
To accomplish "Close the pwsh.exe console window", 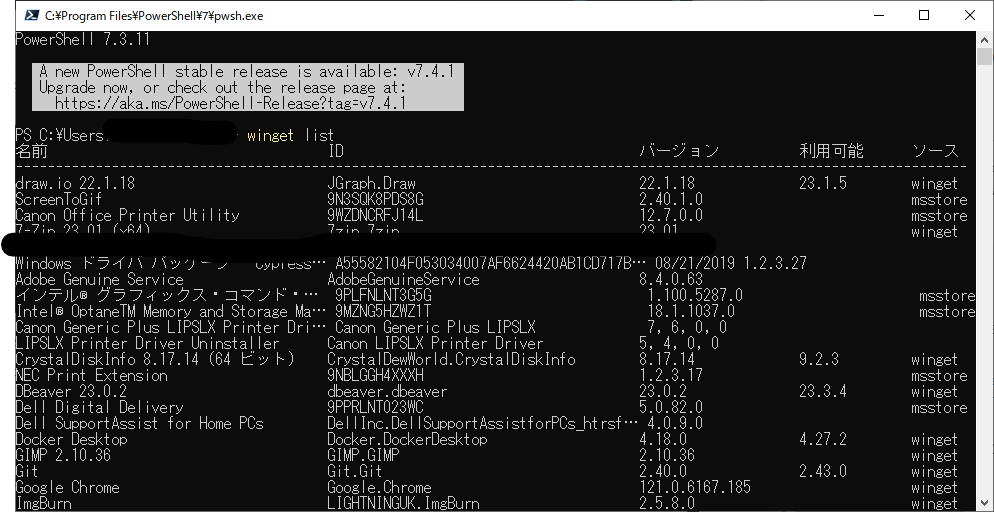I will pyautogui.click(x=969, y=15).
